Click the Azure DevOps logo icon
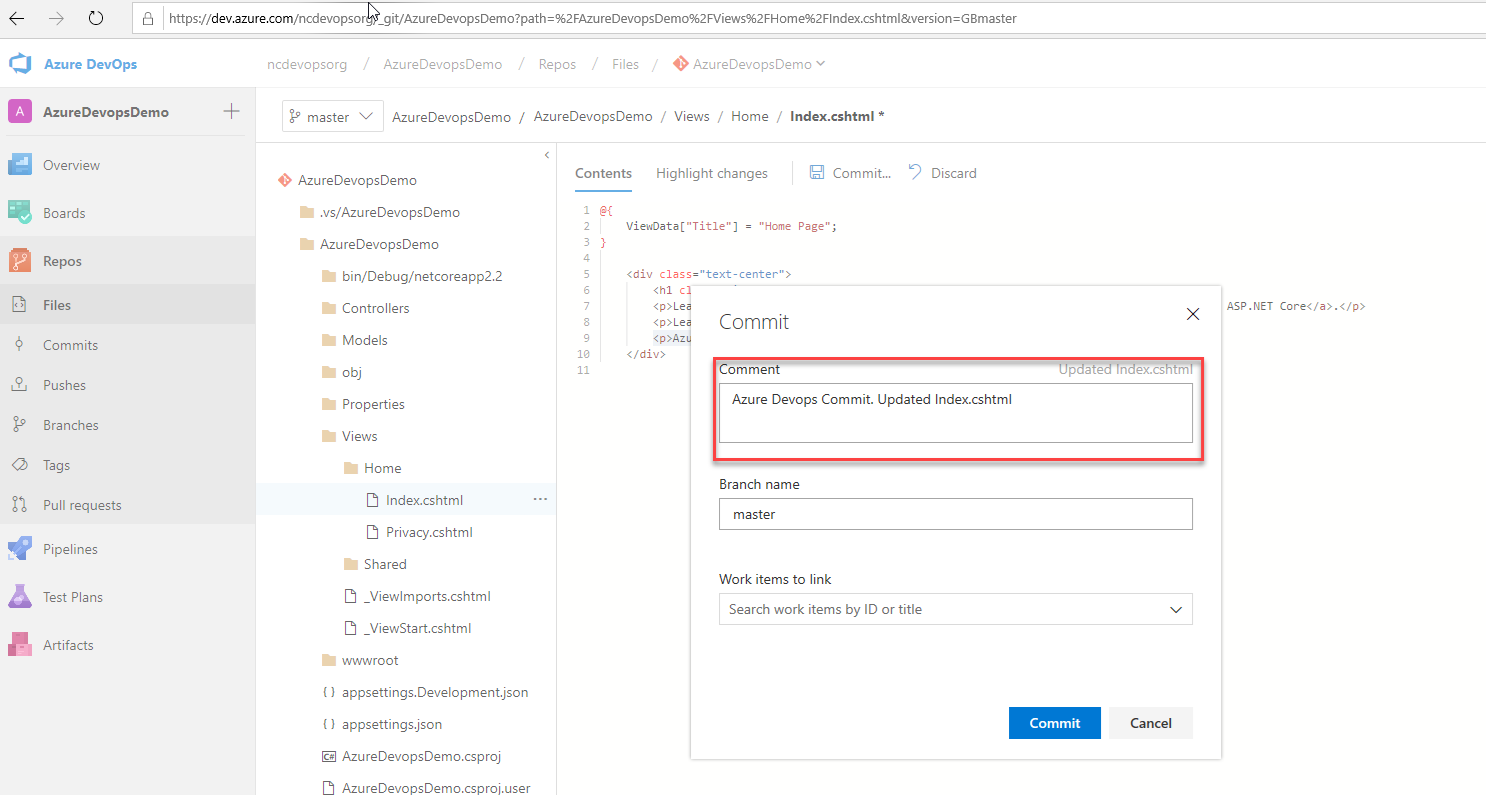Screen dimensions: 1486x795 tap(20, 64)
